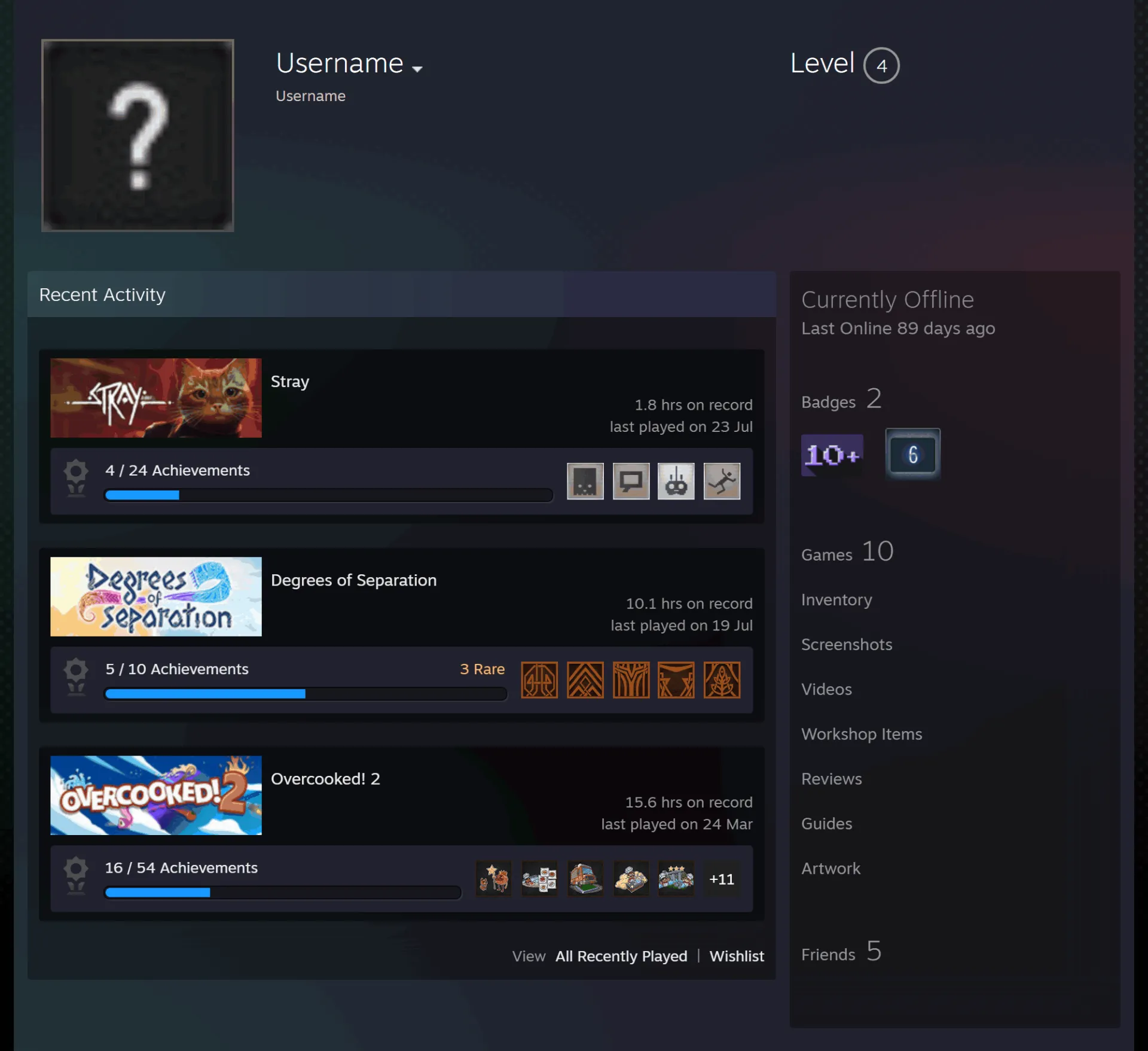Go to Workshop Items
Screen dimensions: 1148x1051
tap(862, 734)
